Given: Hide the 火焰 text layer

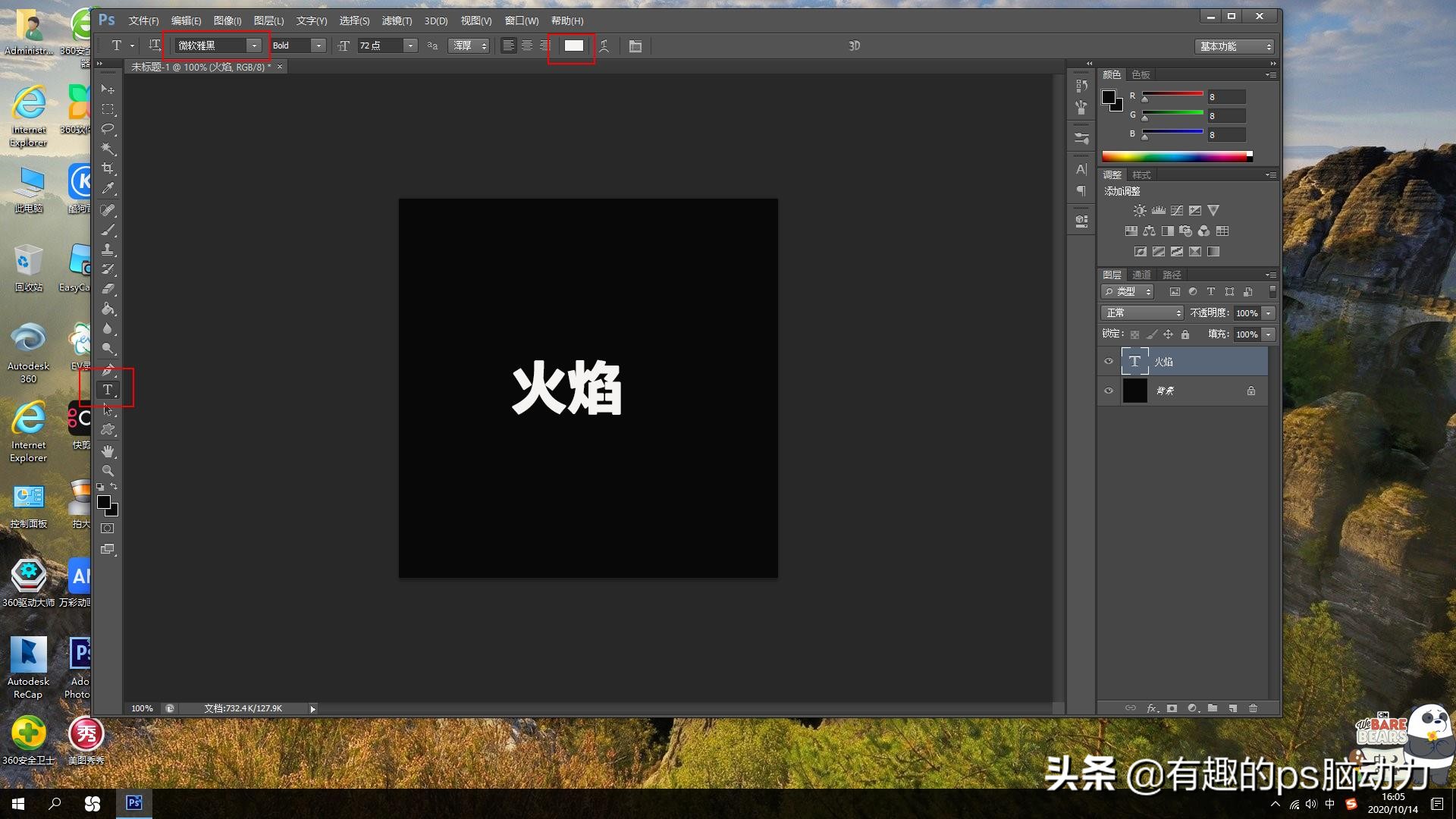Looking at the screenshot, I should [x=1109, y=362].
